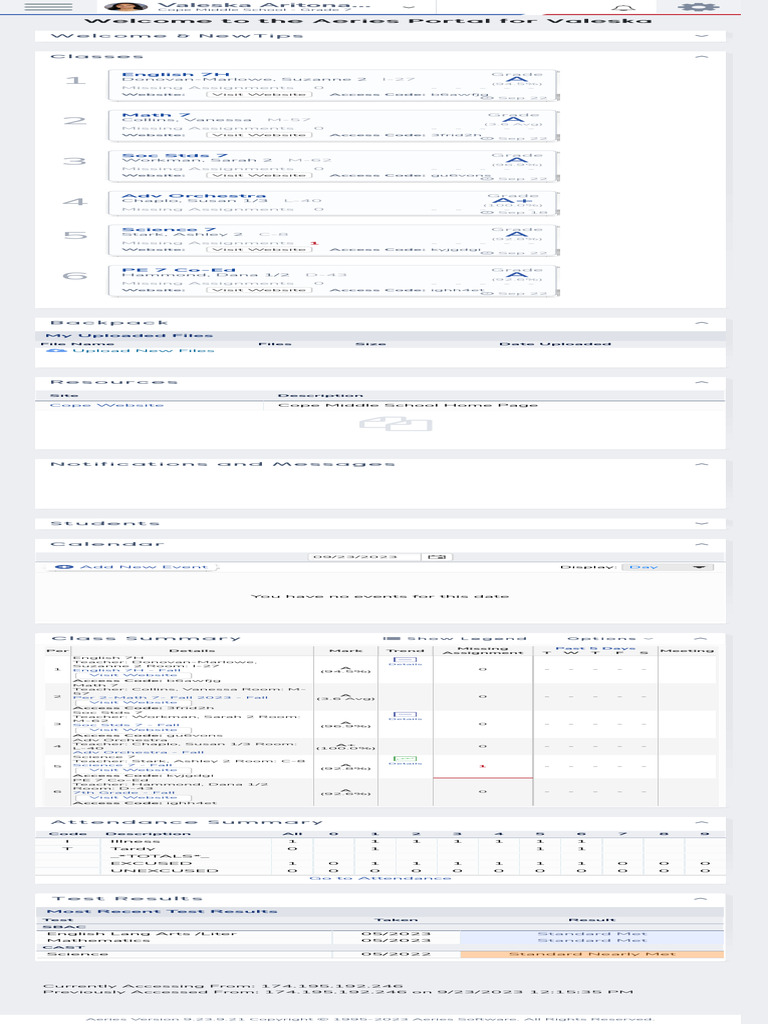The height and width of the screenshot is (1024, 768).
Task: Open the Class Summary Options menu
Action: click(609, 638)
